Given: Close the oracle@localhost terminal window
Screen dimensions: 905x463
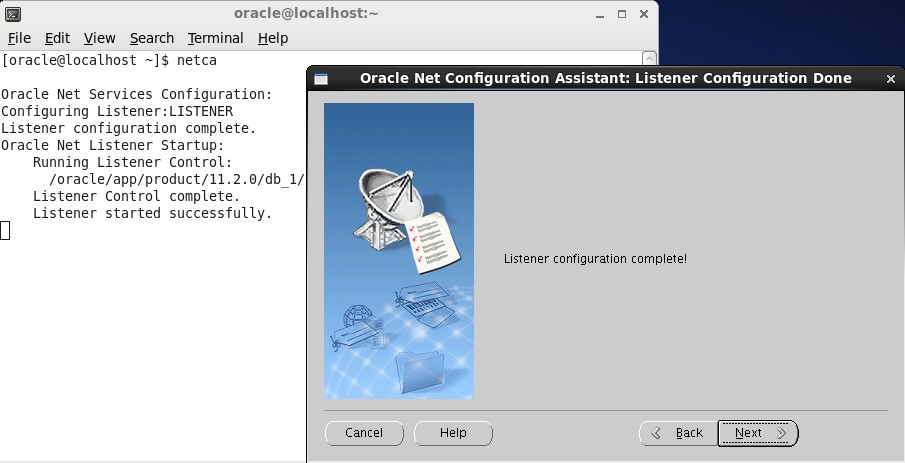Looking at the screenshot, I should pyautogui.click(x=644, y=14).
